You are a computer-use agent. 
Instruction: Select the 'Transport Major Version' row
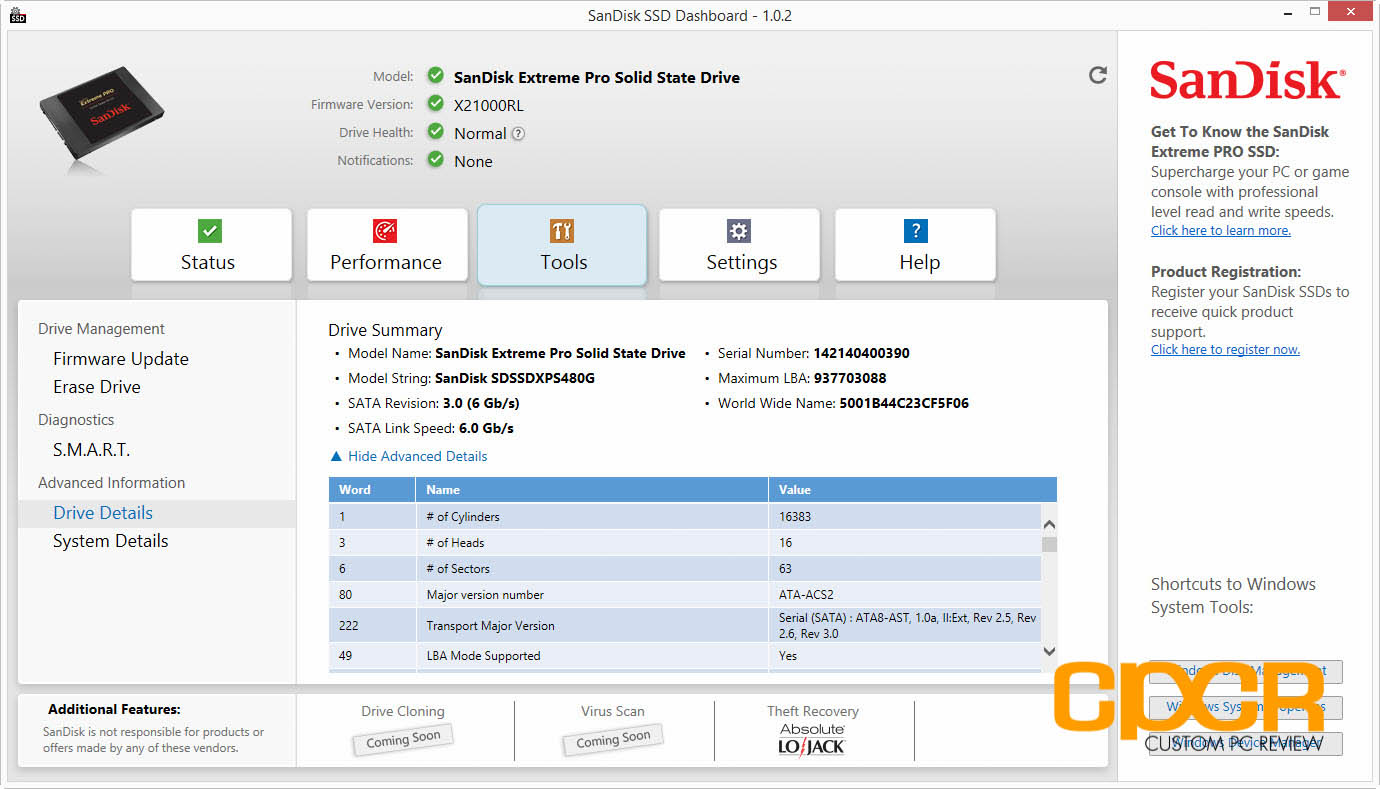tap(685, 626)
